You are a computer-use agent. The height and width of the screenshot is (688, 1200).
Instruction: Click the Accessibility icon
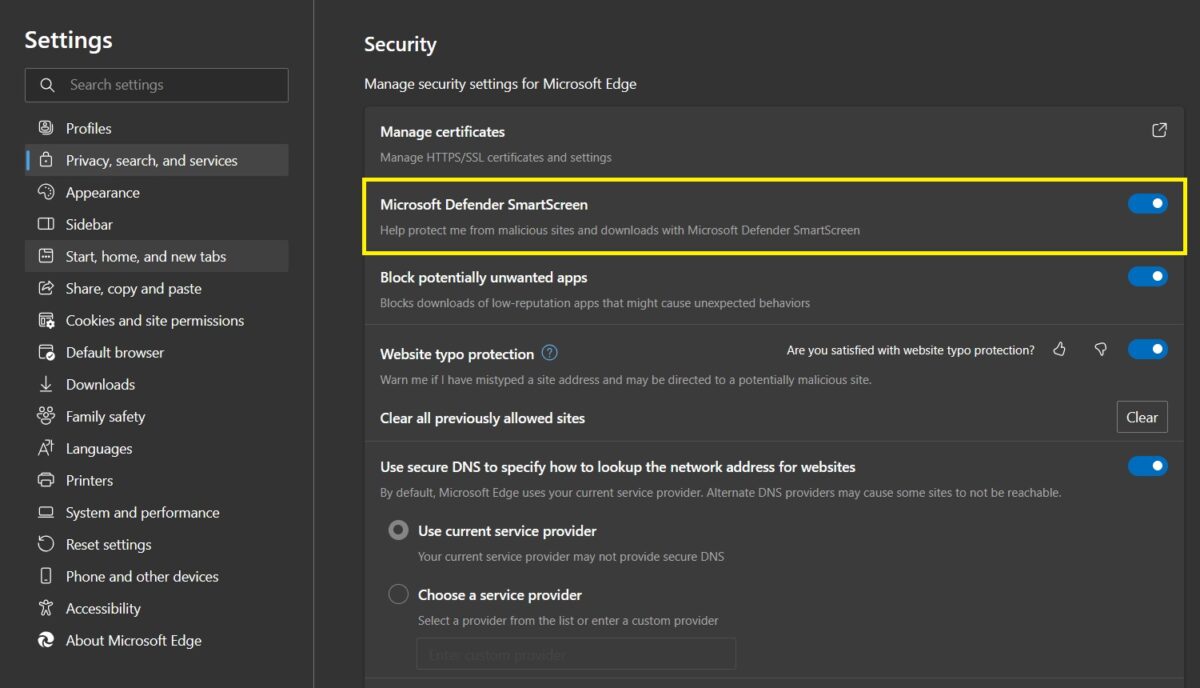point(46,608)
